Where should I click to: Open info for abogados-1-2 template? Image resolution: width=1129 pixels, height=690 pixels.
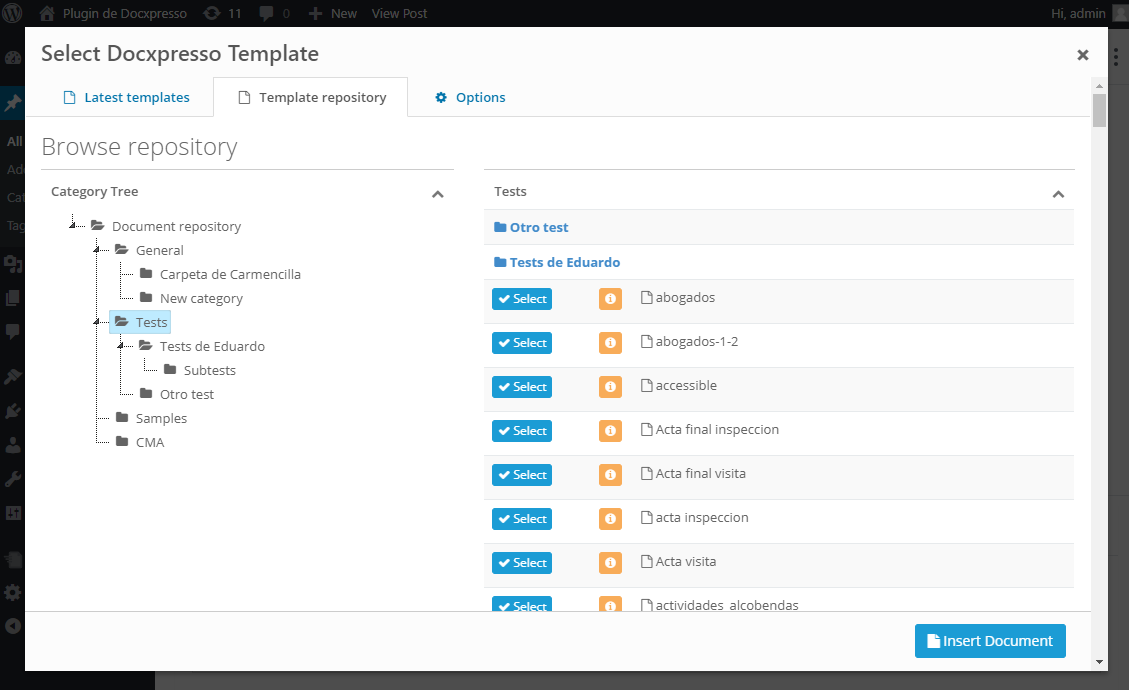coord(610,343)
